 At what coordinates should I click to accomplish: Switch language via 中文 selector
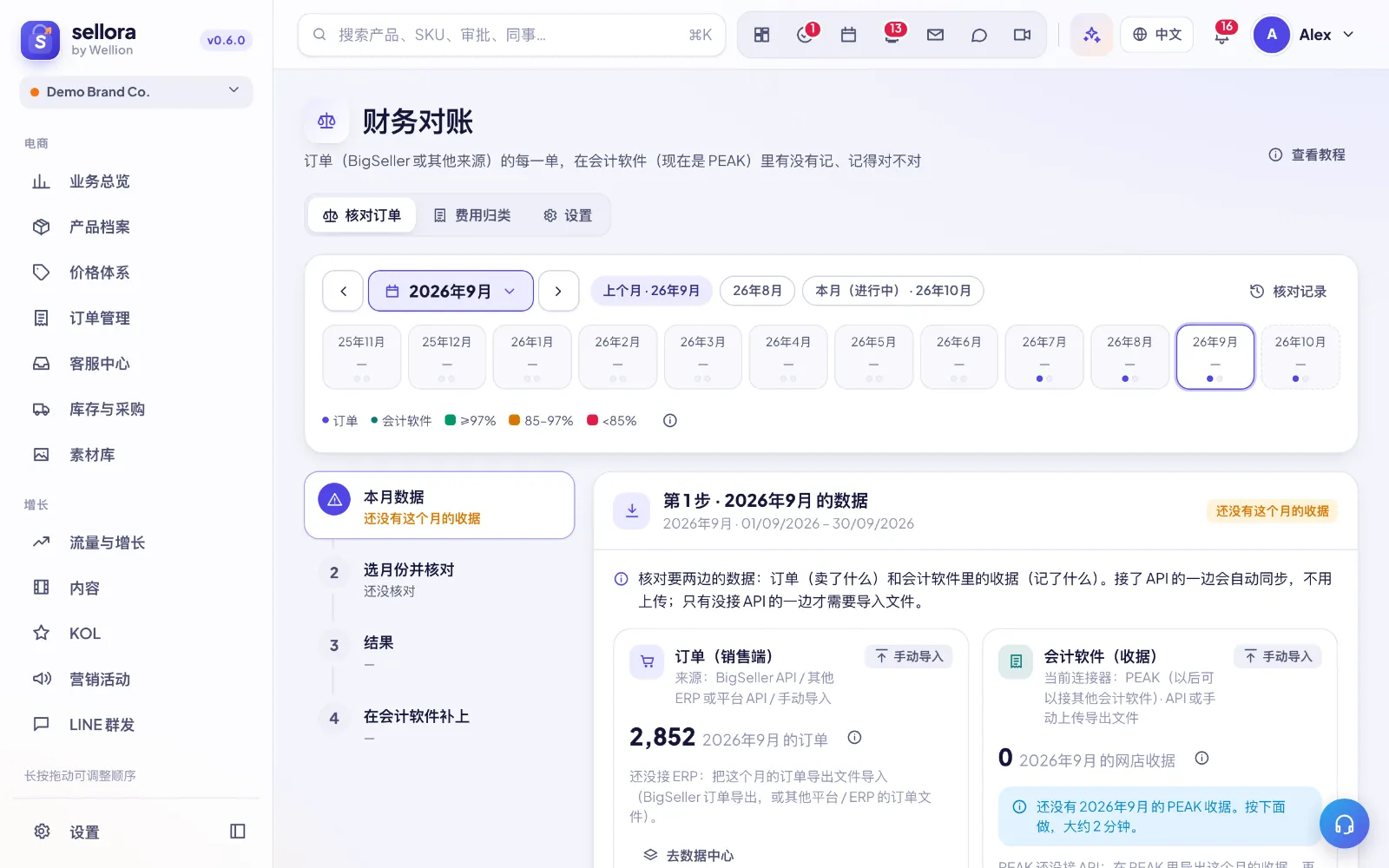point(1156,35)
